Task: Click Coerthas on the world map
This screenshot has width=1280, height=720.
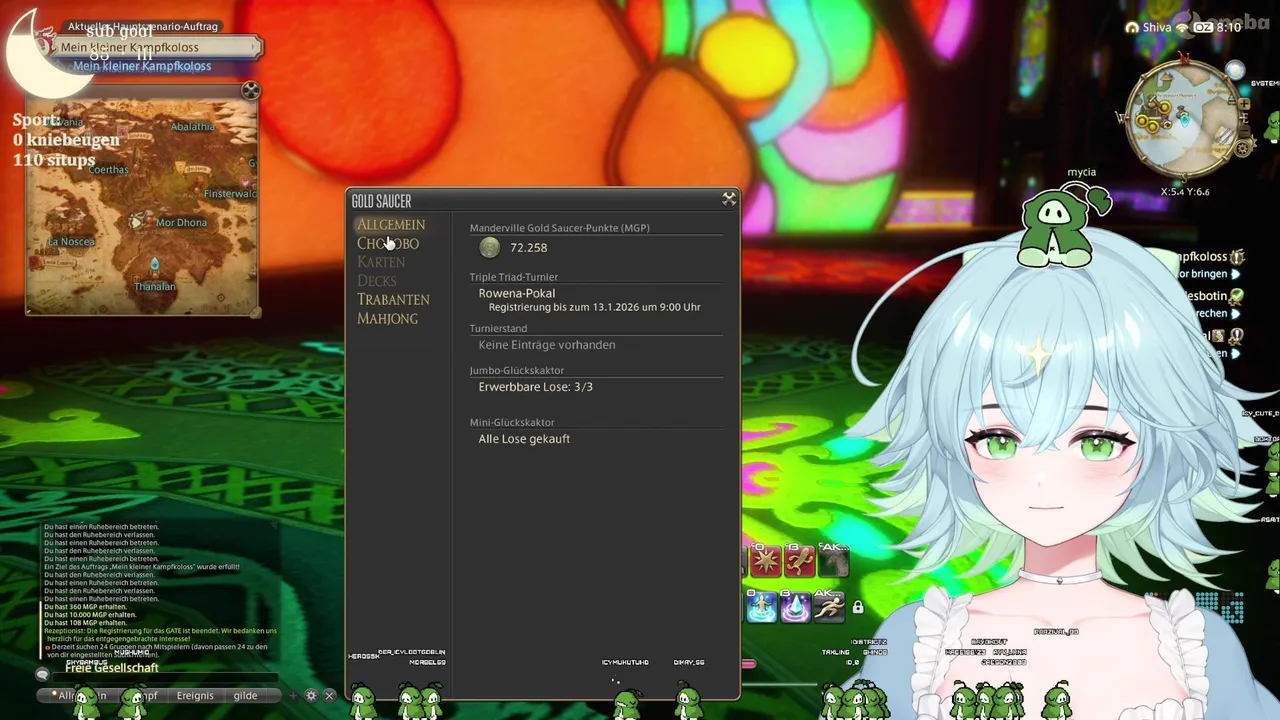Action: pyautogui.click(x=109, y=170)
